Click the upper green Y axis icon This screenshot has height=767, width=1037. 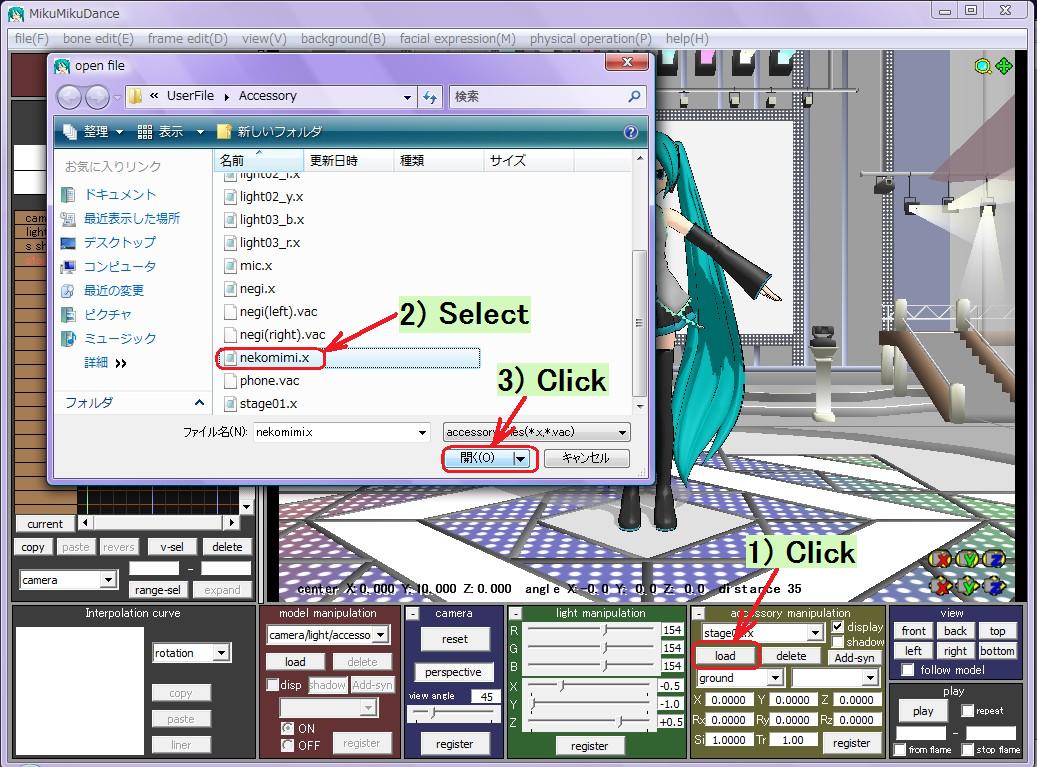pyautogui.click(x=968, y=559)
